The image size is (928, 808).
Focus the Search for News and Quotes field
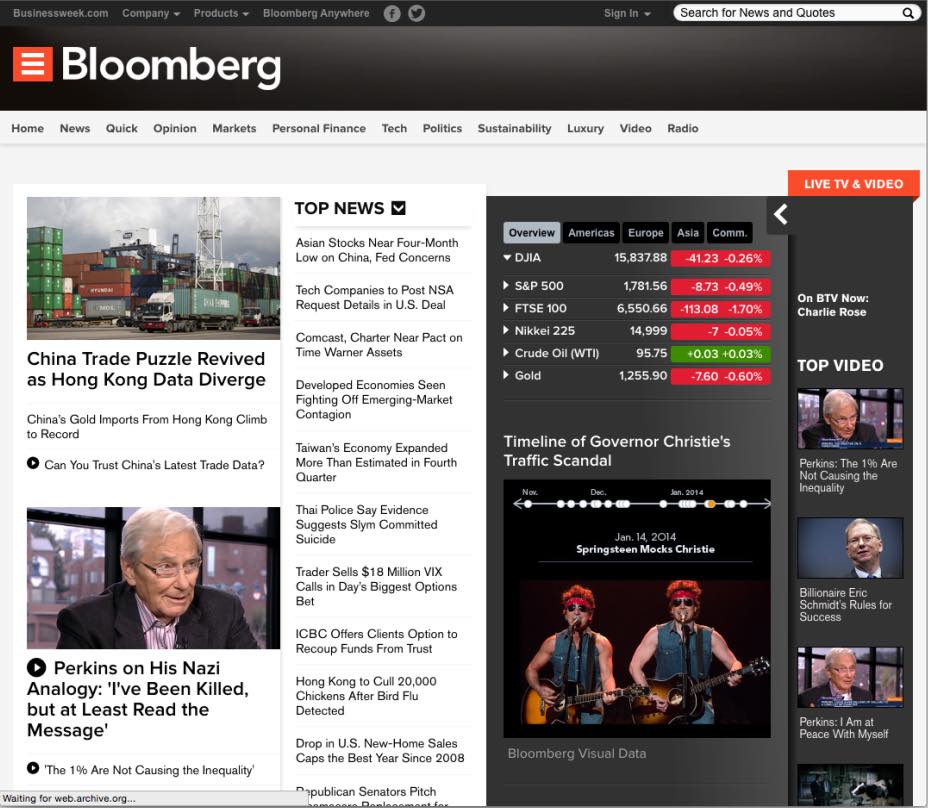tap(788, 13)
